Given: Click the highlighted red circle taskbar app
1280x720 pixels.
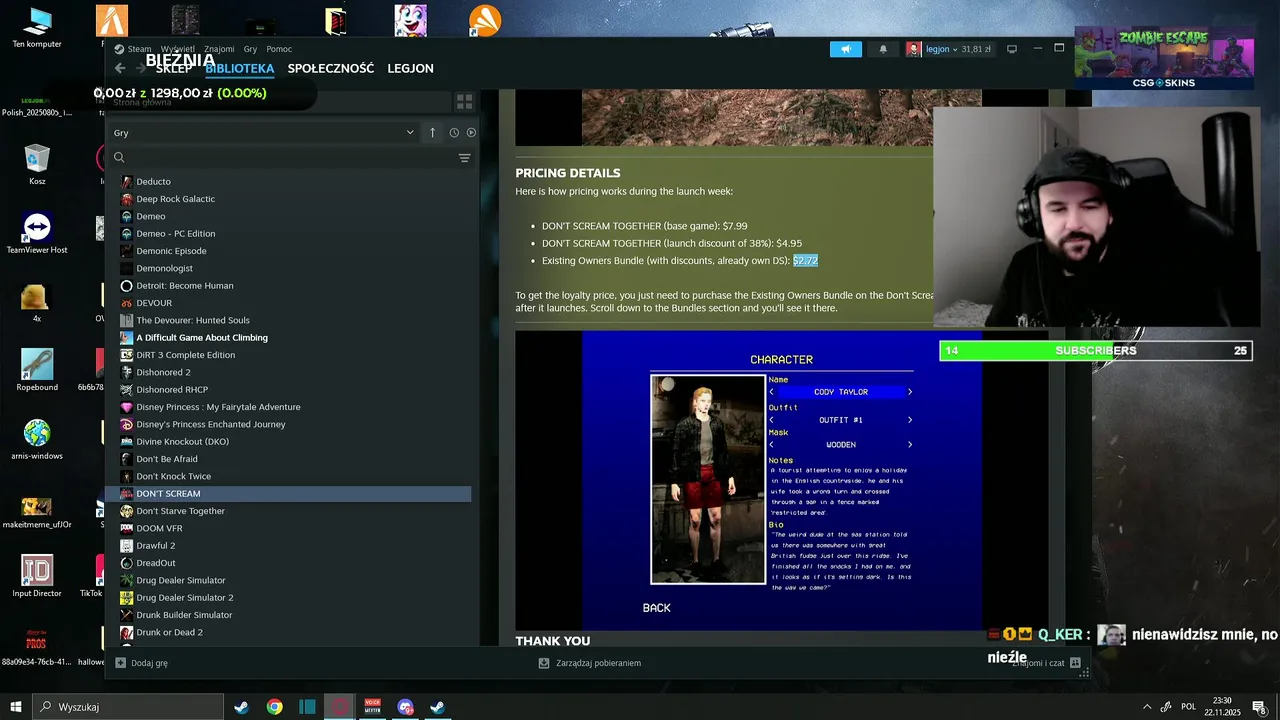Looking at the screenshot, I should pos(340,707).
